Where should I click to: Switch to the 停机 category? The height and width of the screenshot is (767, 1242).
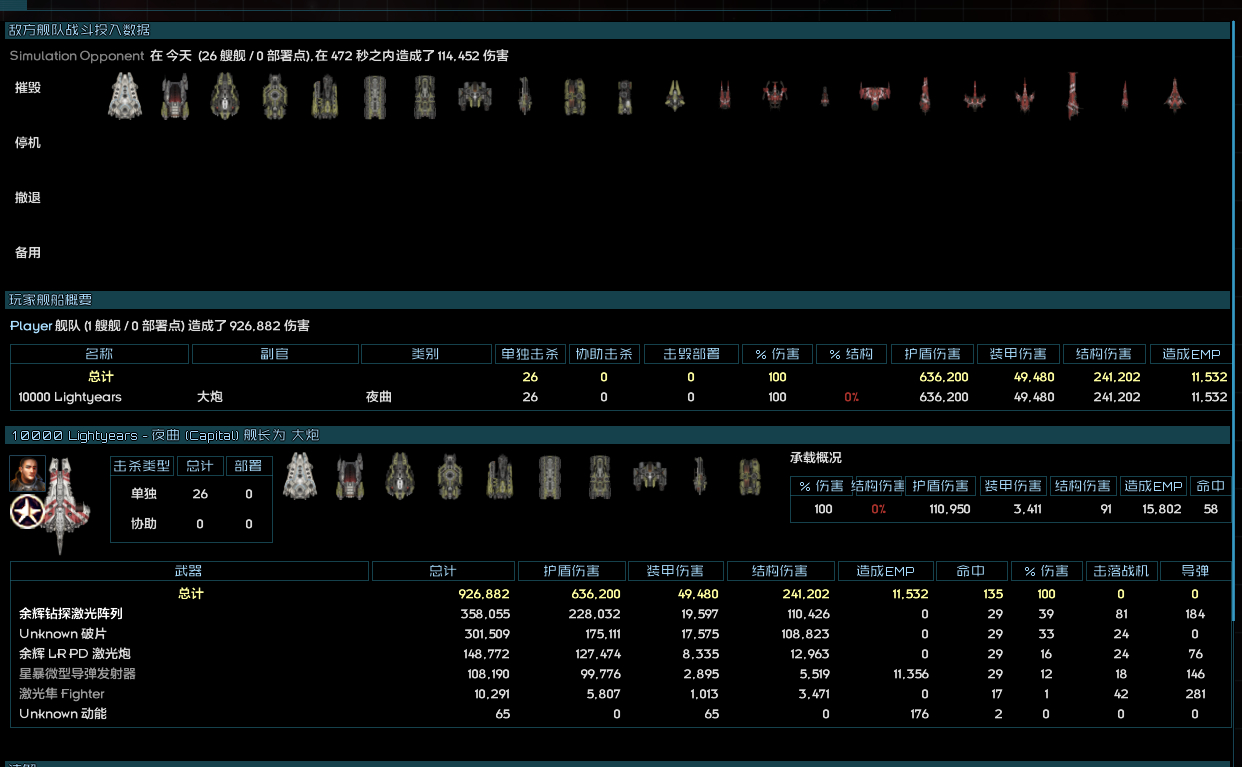click(28, 143)
